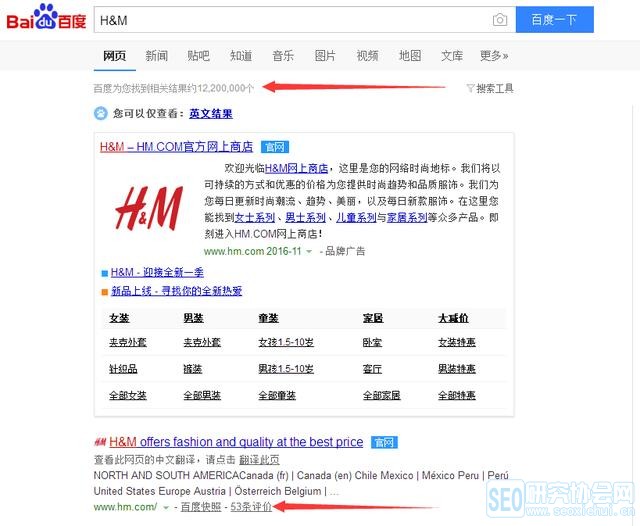The height and width of the screenshot is (526, 640).
Task: Open the 全部特惠 link
Action: tap(457, 395)
